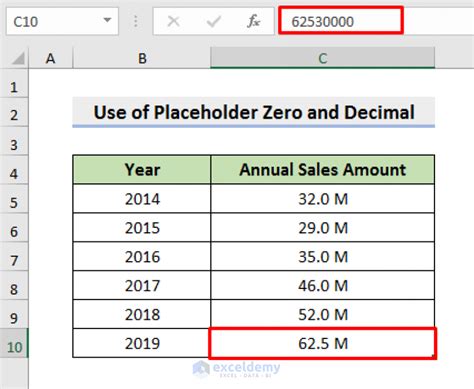This screenshot has width=474, height=389.
Task: Click the Cancel (X) formula bar icon
Action: point(173,22)
